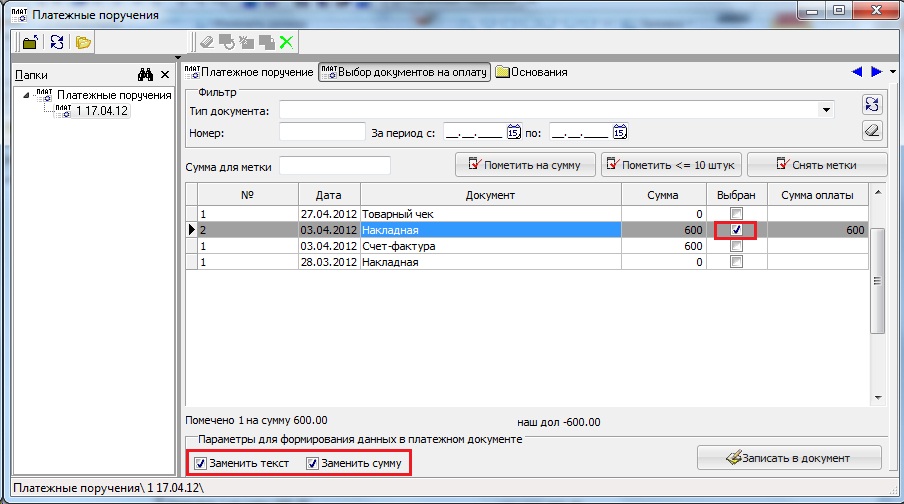Click the Сумма column header
Viewport: 904px width, 504px height.
pyautogui.click(x=664, y=195)
